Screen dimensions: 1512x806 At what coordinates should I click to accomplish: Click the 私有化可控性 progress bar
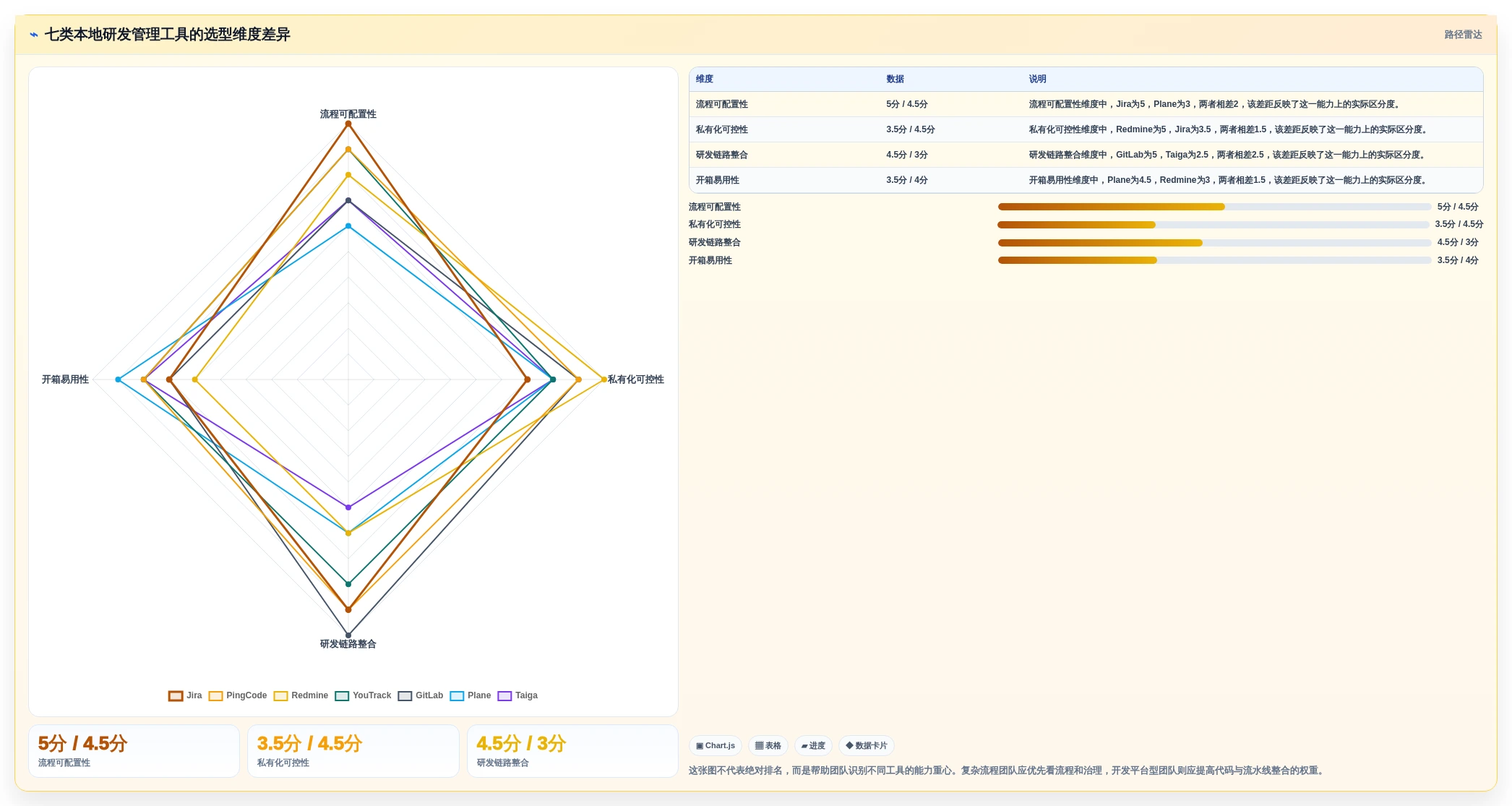[1214, 225]
